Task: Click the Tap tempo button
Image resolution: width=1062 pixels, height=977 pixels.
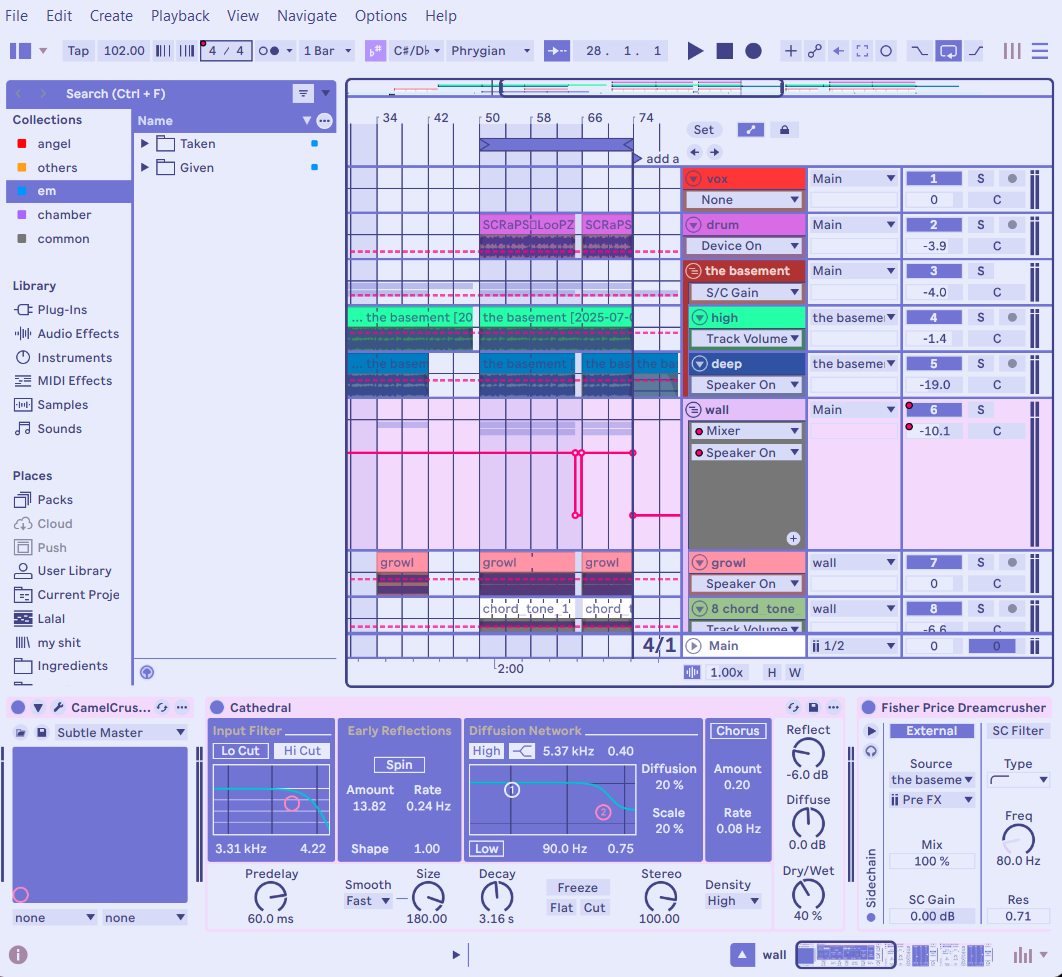Action: 78,51
